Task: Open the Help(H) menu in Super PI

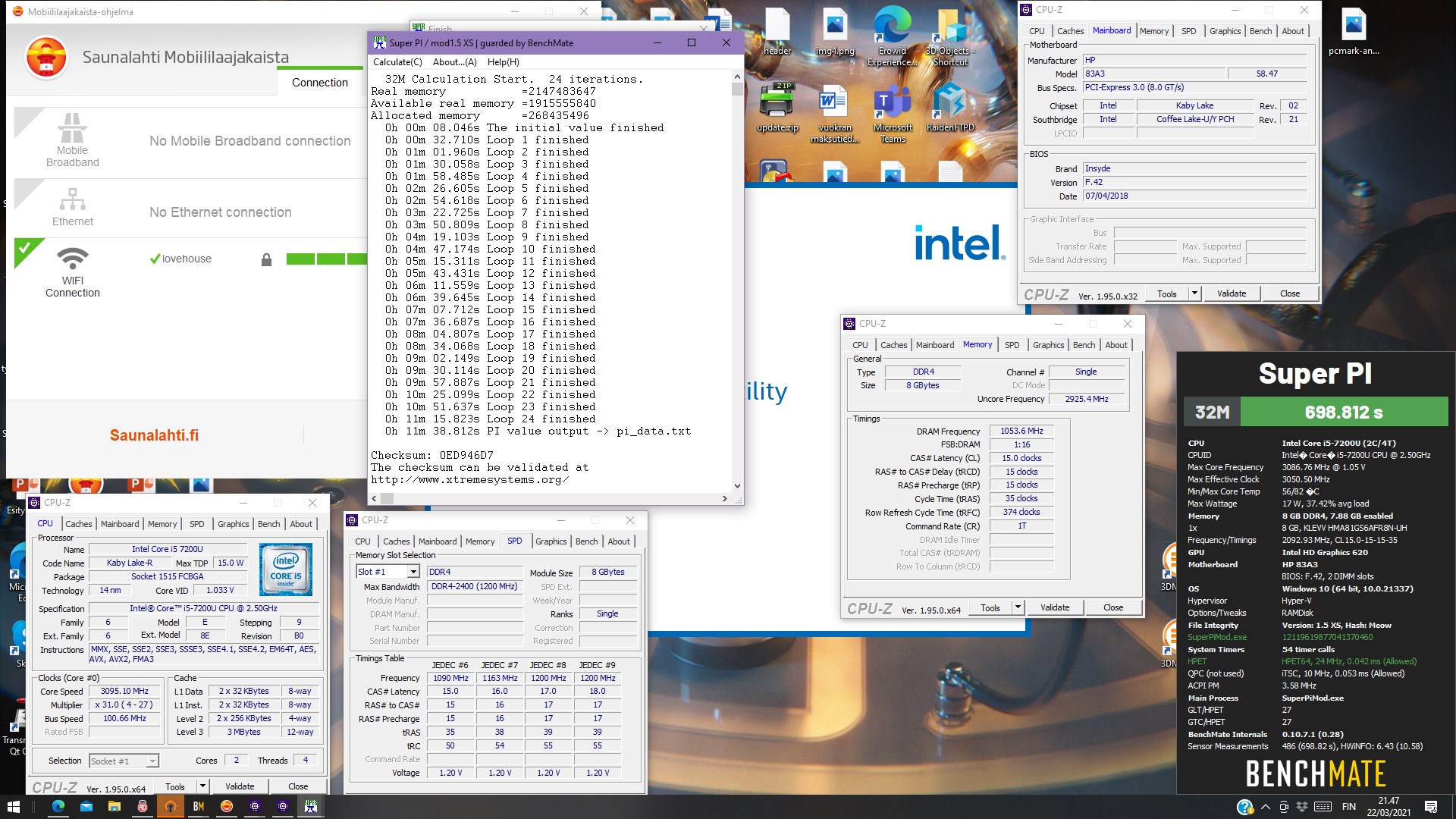Action: click(503, 62)
